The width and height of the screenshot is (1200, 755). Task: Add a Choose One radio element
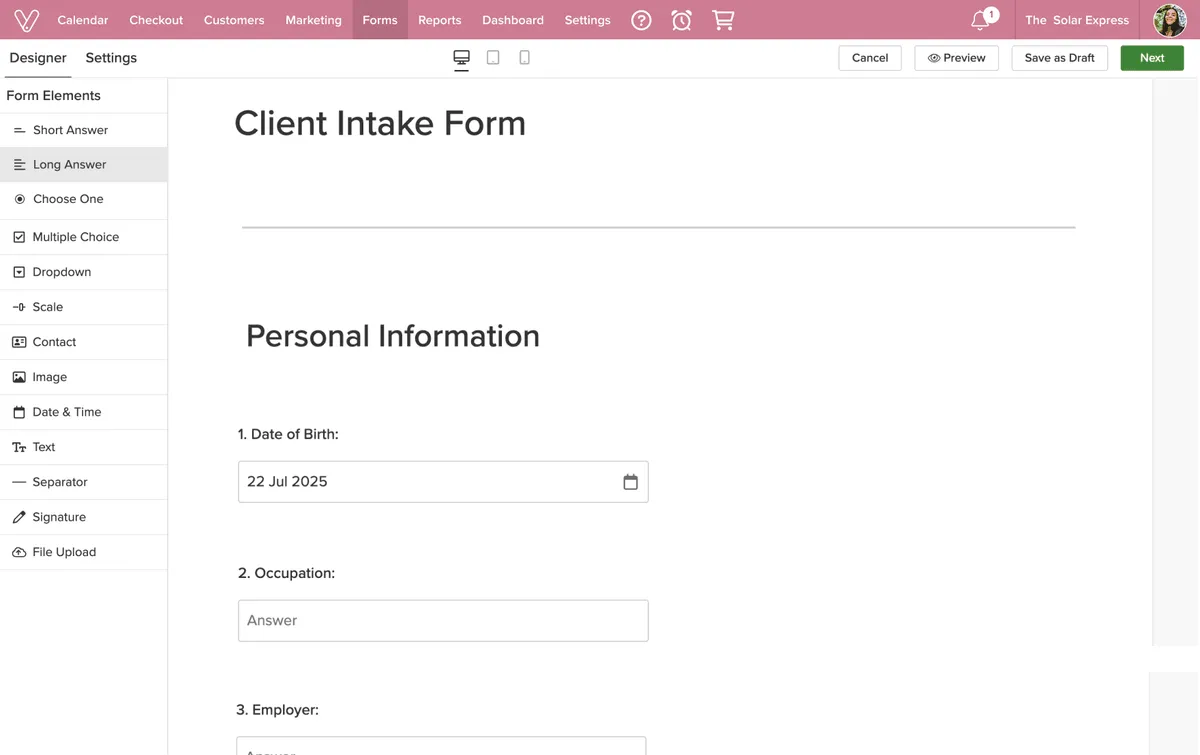click(x=68, y=199)
